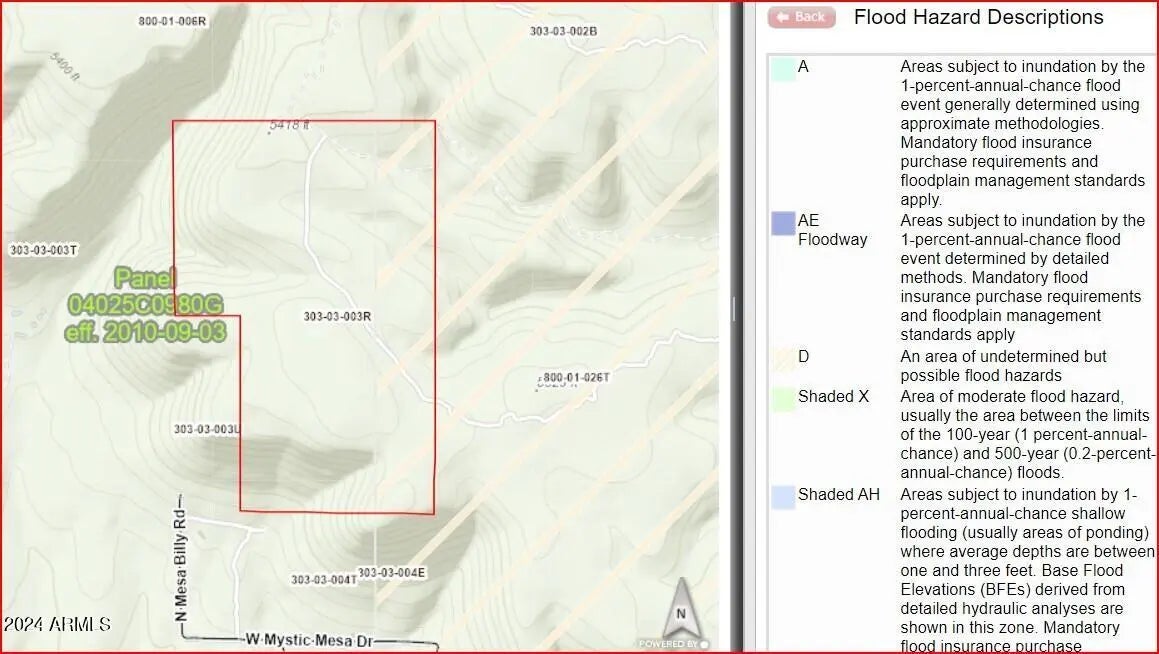The image size is (1159, 654).
Task: Click the Shaded X green swatch
Action: click(x=783, y=398)
